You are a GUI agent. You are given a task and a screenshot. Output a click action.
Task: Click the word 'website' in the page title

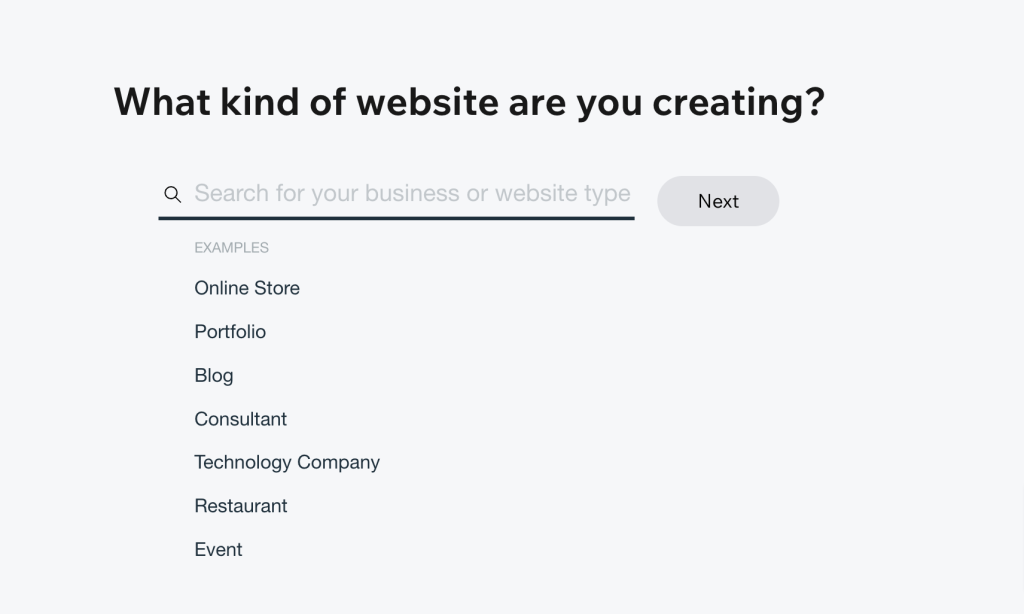(x=427, y=103)
